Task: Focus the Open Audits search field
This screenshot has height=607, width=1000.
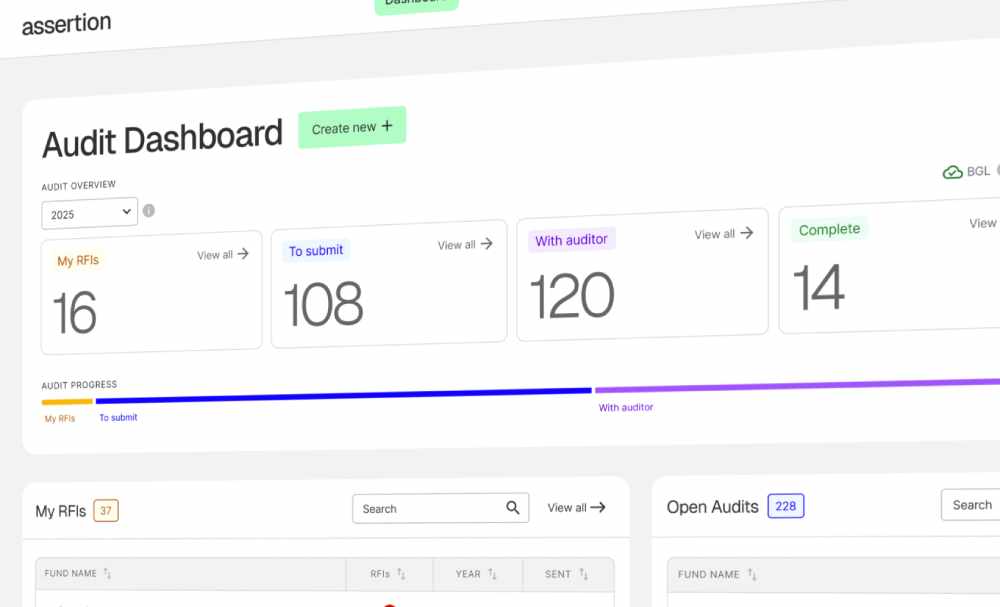Action: tap(971, 505)
